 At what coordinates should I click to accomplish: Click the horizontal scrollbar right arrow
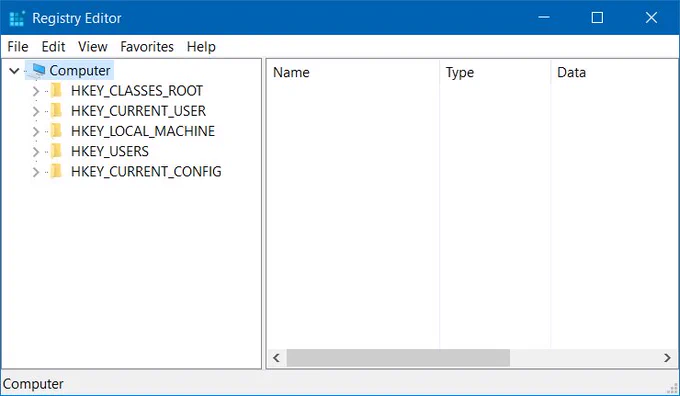click(x=667, y=358)
